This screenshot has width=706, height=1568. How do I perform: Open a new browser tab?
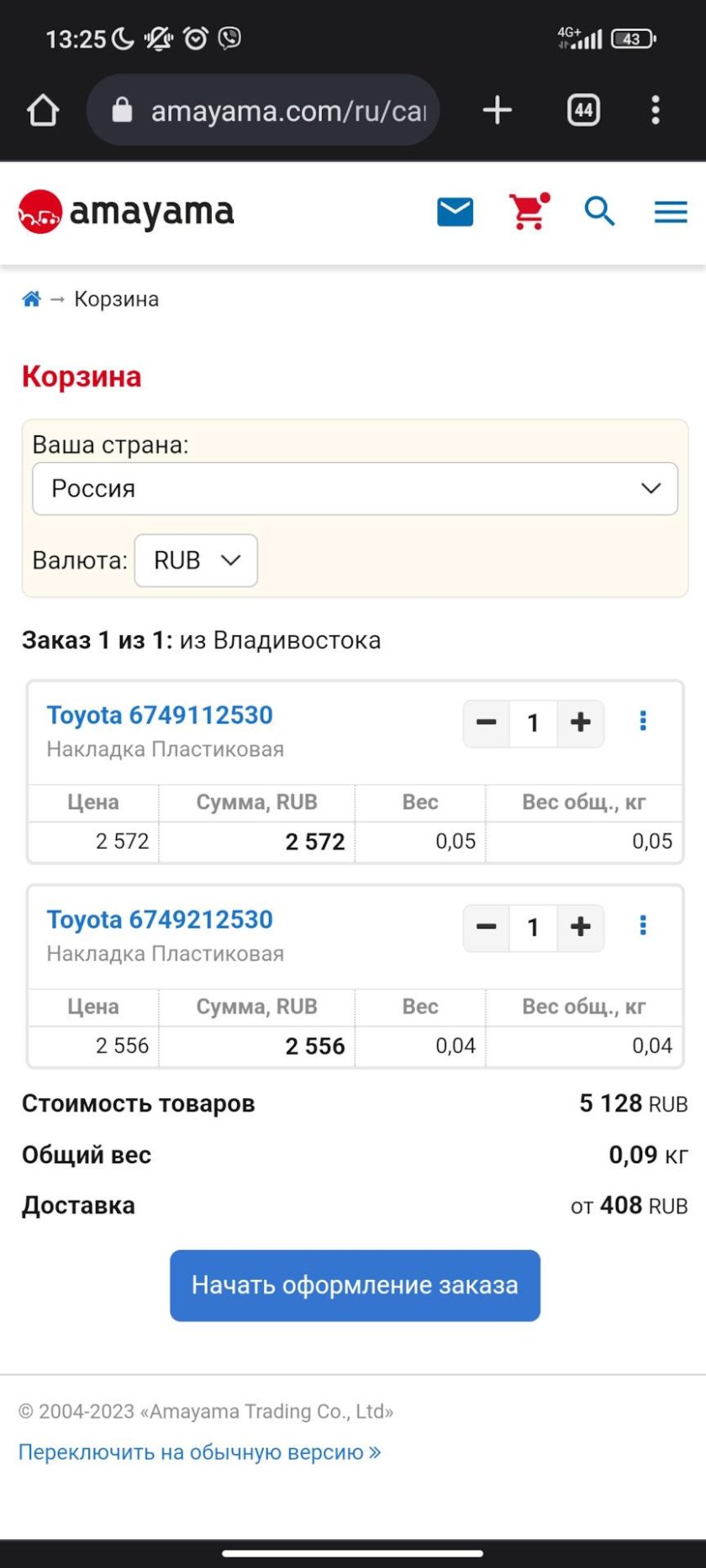498,110
